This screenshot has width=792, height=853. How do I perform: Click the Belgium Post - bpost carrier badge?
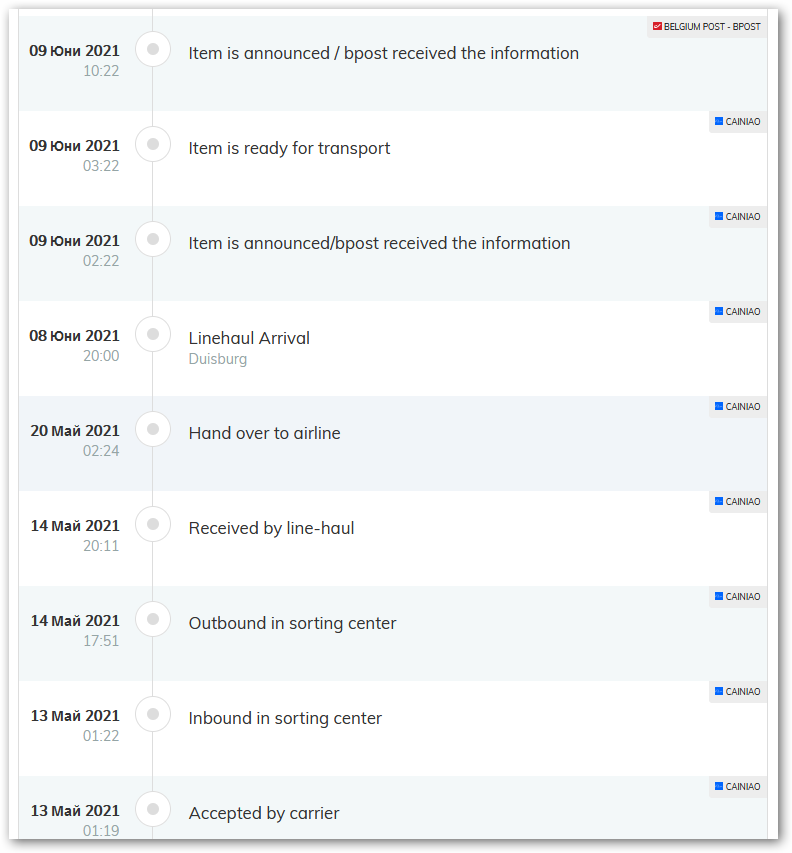pos(706,27)
